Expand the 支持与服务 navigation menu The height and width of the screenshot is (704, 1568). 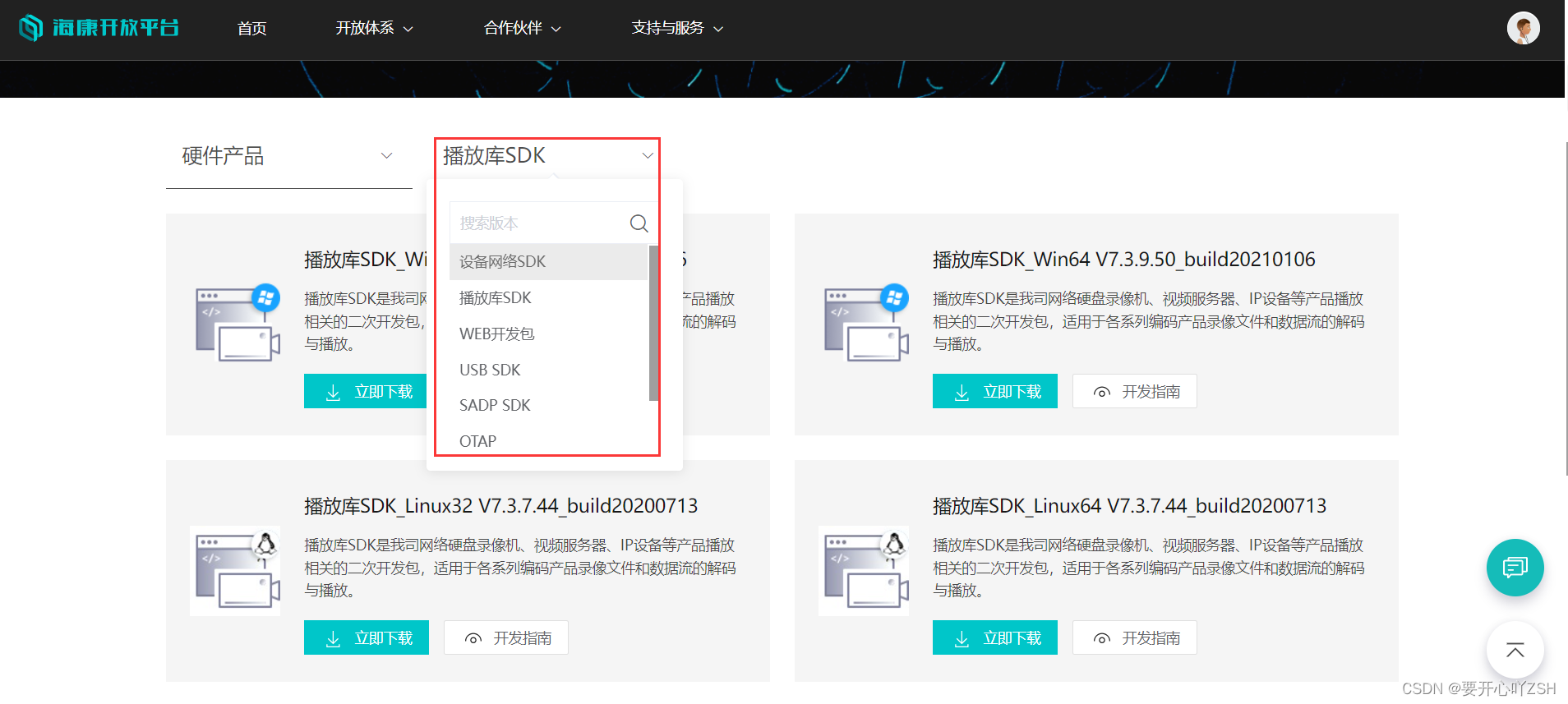[677, 28]
